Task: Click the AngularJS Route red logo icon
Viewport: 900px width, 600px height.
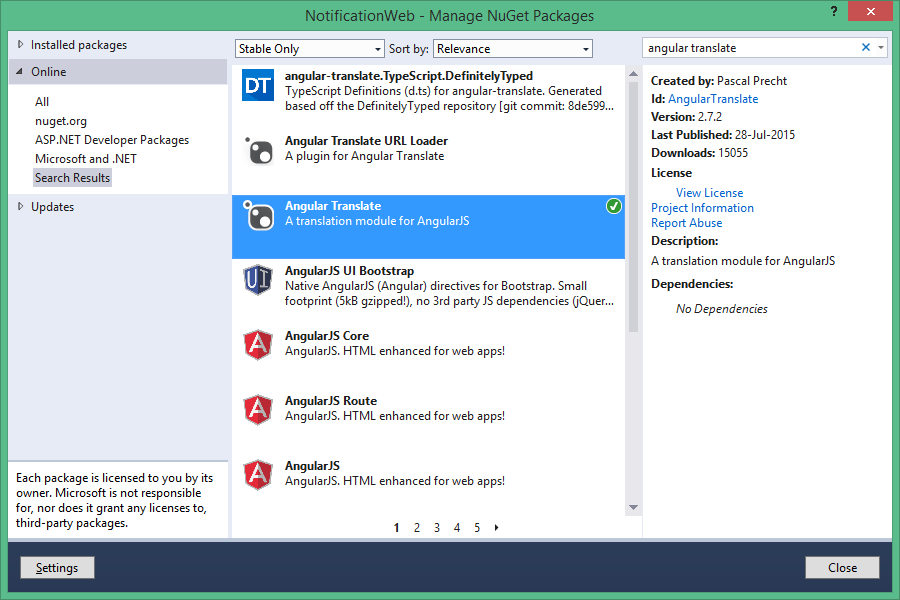Action: tap(259, 410)
